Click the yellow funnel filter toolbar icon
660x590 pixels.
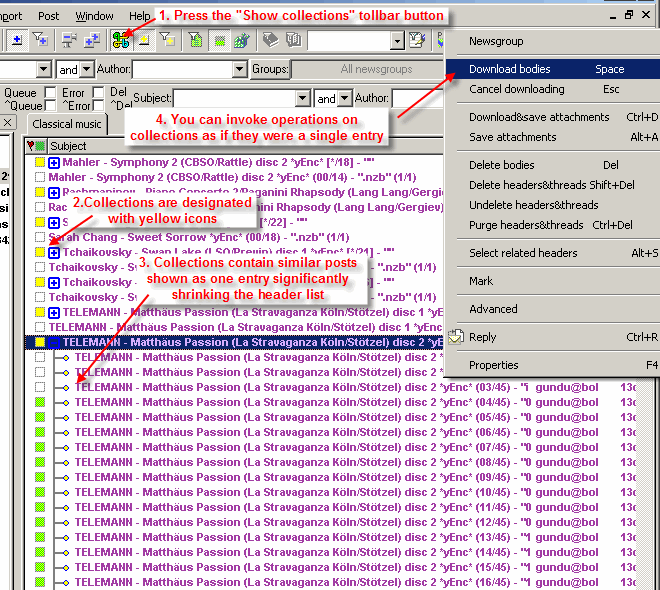[169, 40]
